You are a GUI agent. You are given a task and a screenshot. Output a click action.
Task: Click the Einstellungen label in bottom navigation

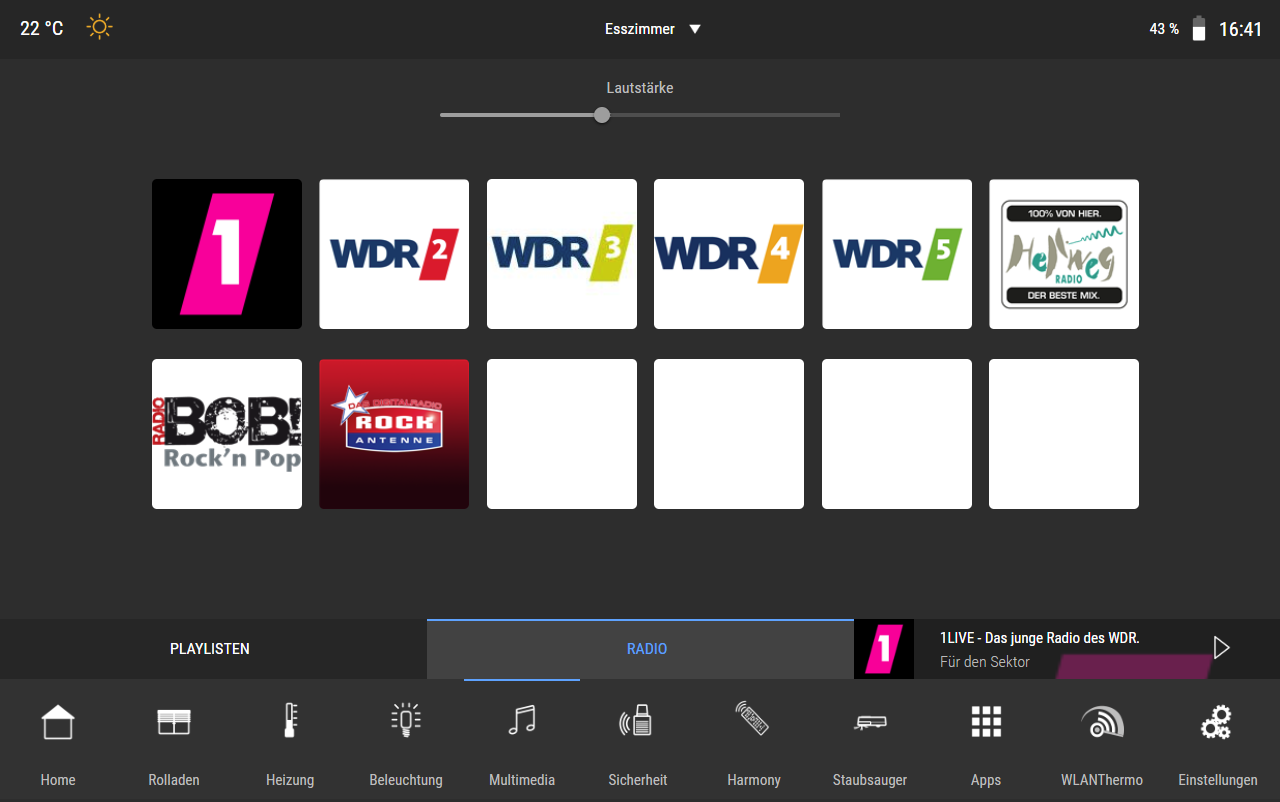click(1218, 780)
